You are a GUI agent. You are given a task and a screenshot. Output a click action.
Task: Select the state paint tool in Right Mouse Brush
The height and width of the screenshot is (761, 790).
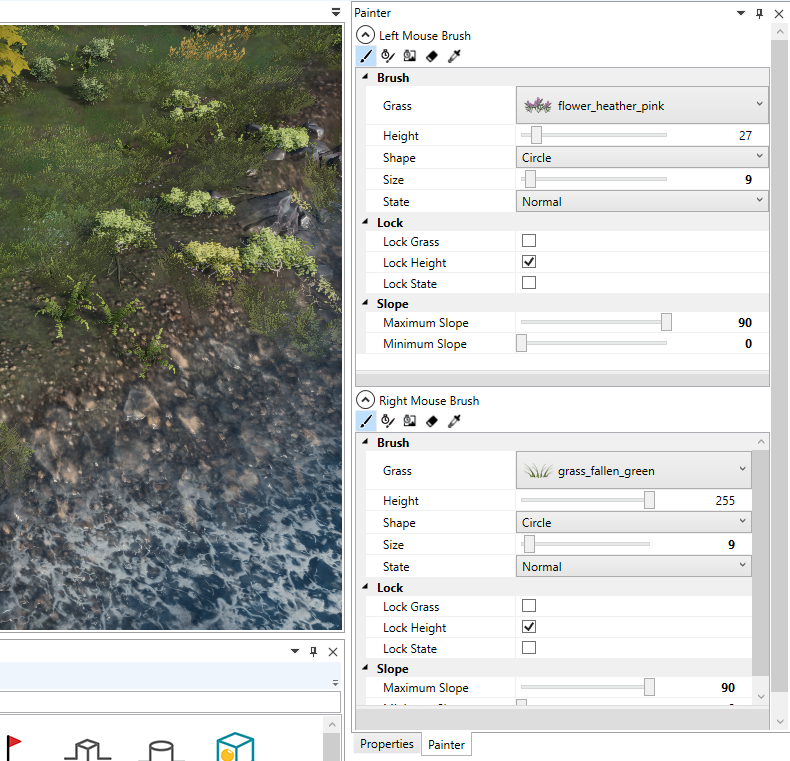[410, 421]
